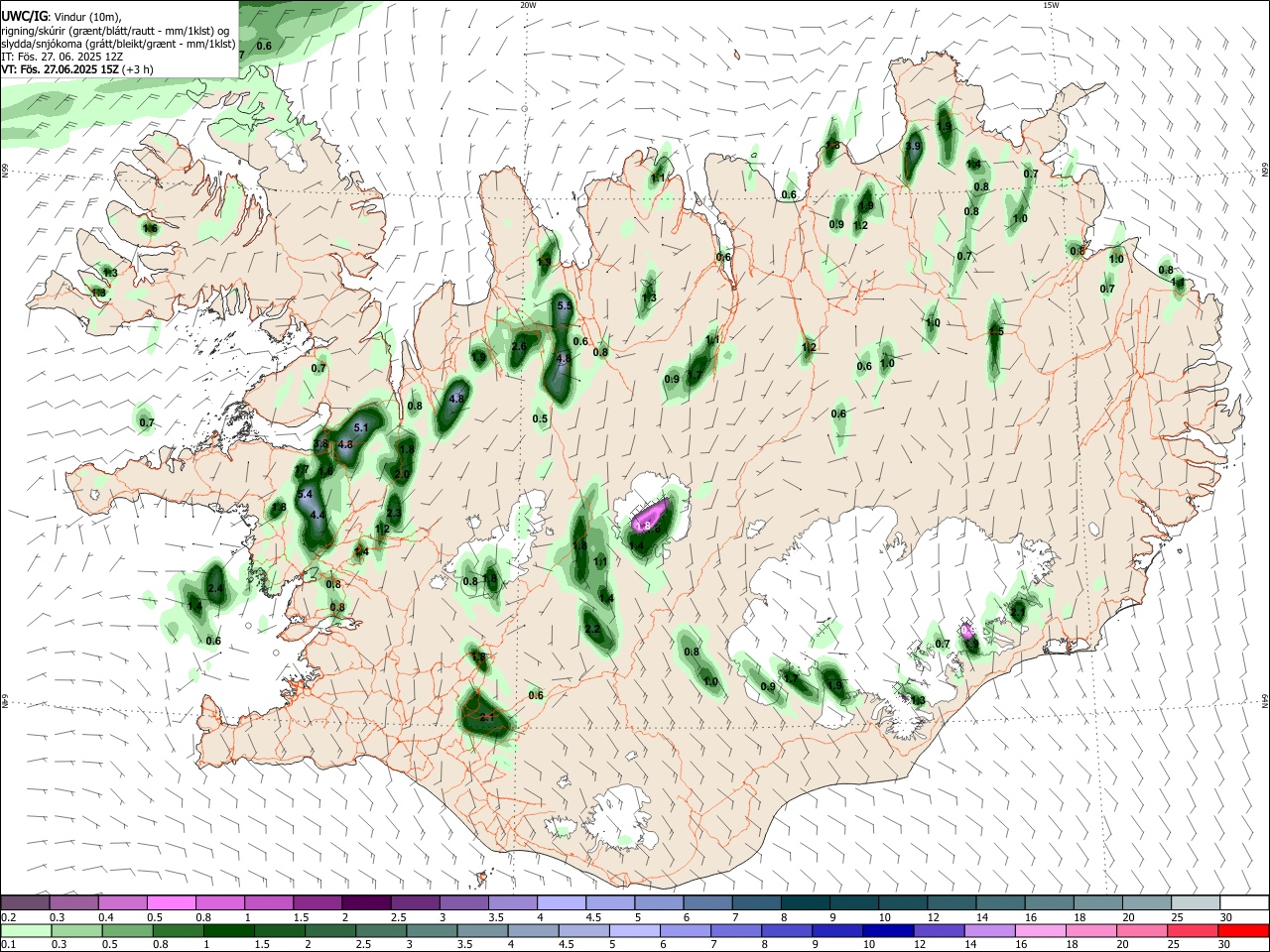Image resolution: width=1270 pixels, height=952 pixels.
Task: Click the 5.4 precipitation value on the map
Action: tap(306, 494)
